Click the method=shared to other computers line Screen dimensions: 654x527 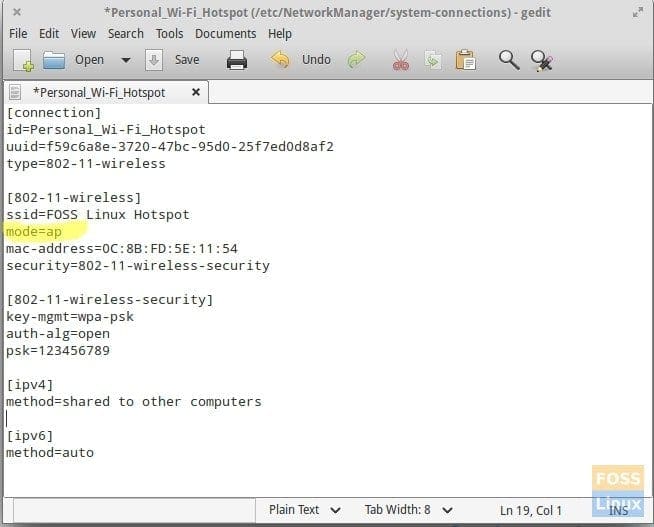pyautogui.click(x=134, y=402)
